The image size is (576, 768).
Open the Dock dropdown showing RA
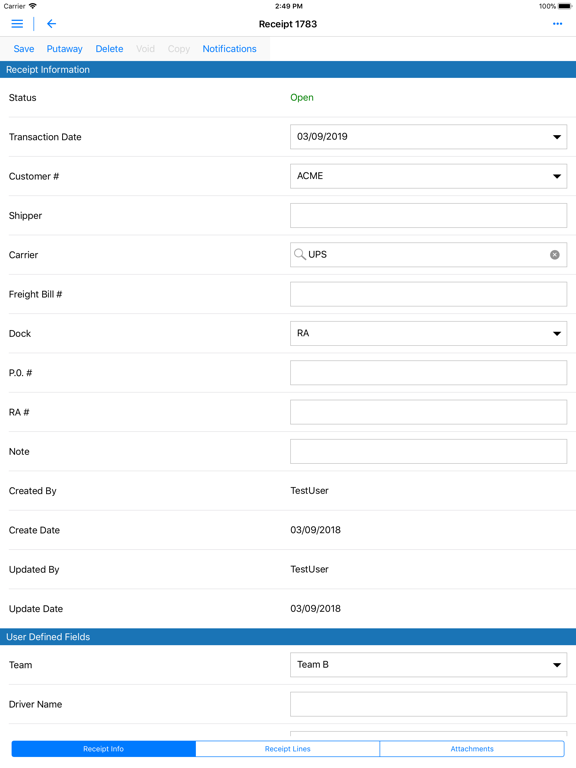[x=429, y=334]
